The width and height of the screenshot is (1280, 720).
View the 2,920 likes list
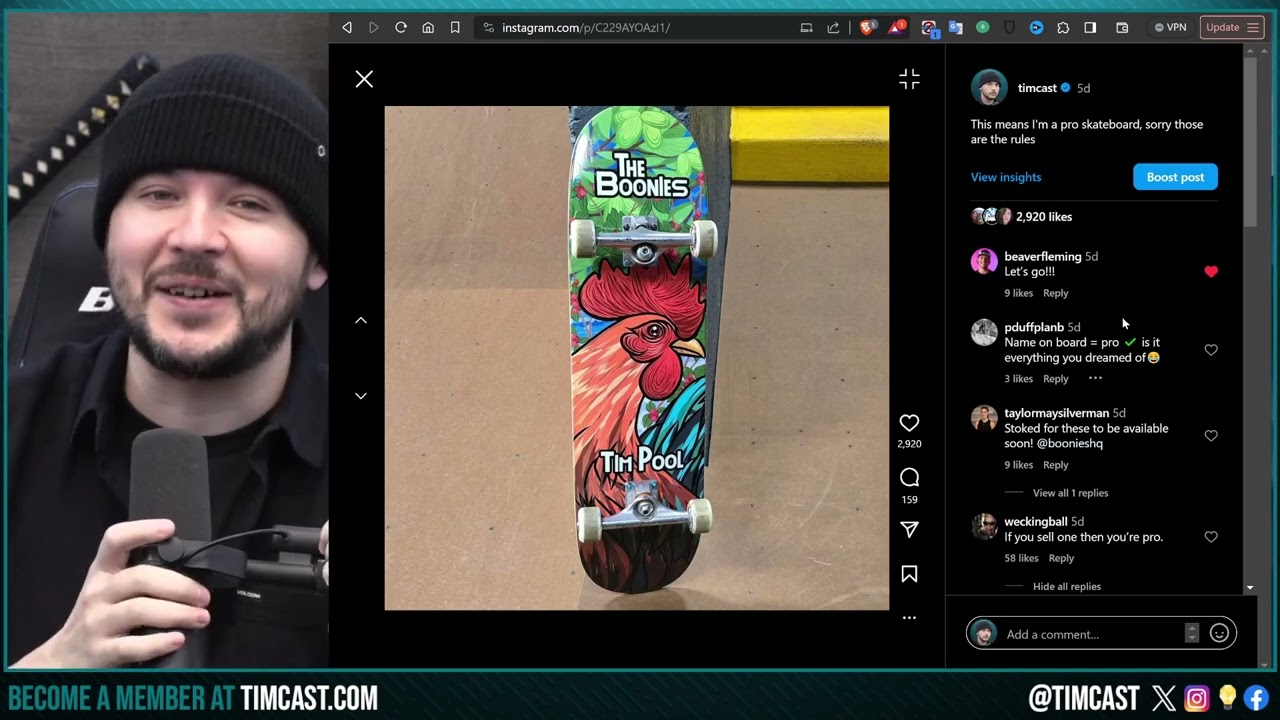(x=1044, y=216)
